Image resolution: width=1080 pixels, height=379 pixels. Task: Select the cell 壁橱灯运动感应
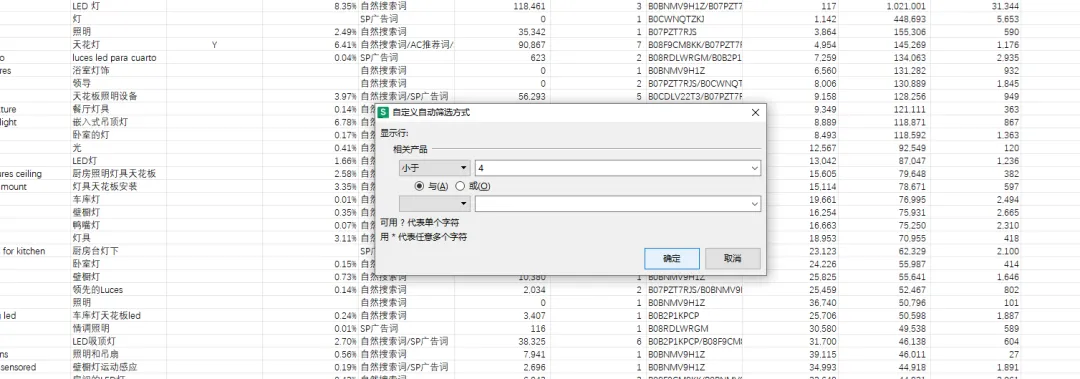click(x=105, y=367)
